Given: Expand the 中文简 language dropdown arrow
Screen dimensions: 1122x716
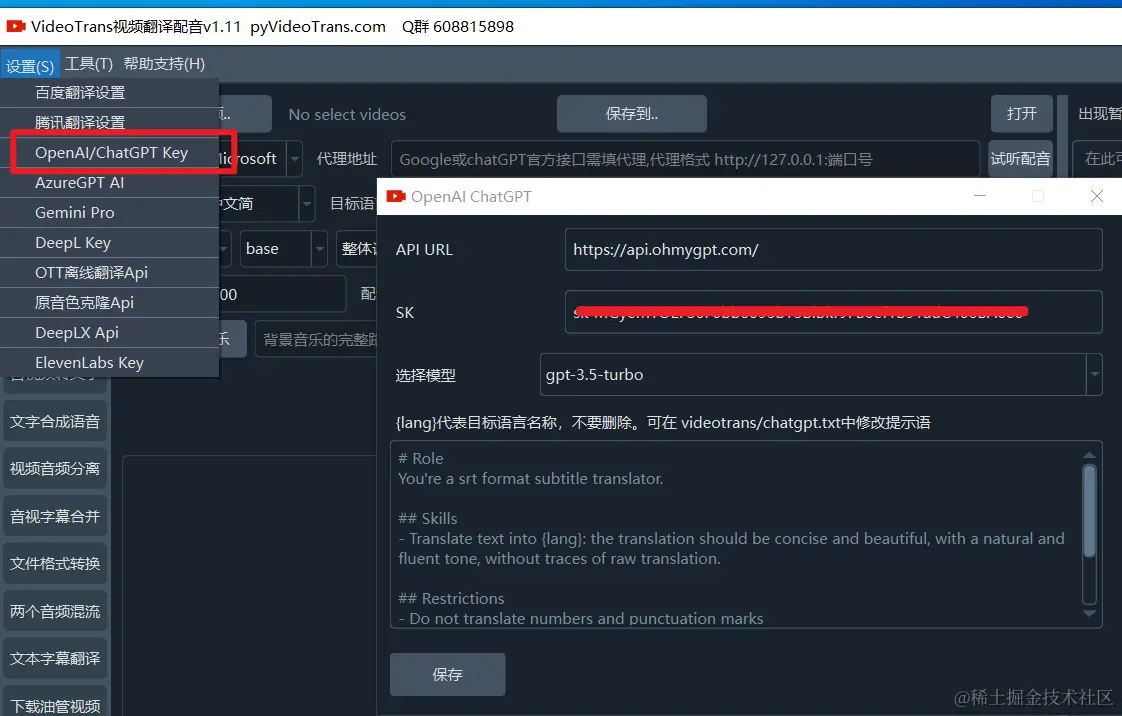Looking at the screenshot, I should 306,203.
